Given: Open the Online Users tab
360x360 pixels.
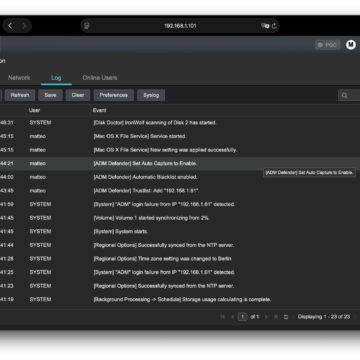Looking at the screenshot, I should [100, 78].
